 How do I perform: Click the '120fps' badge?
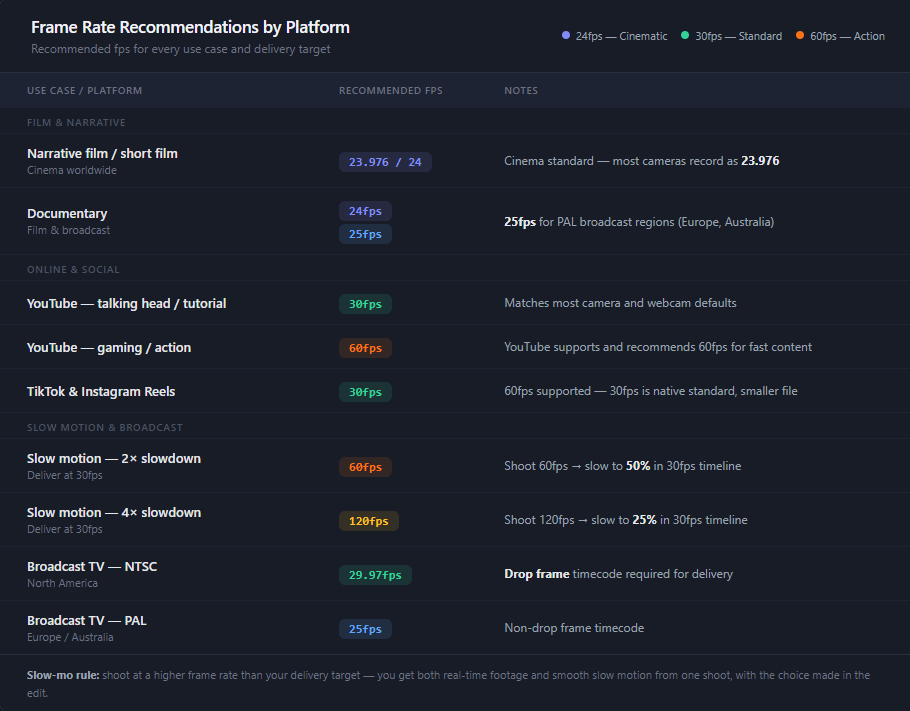(369, 521)
